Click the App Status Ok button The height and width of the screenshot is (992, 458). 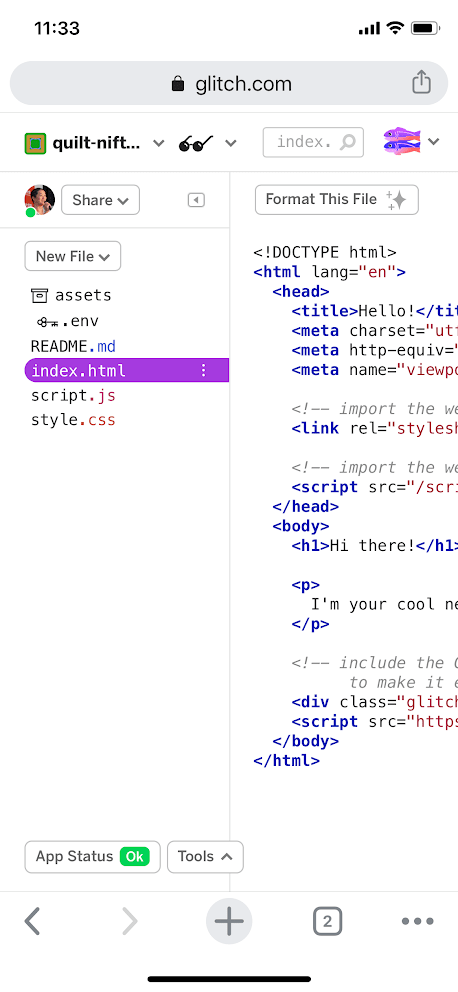[x=92, y=857]
